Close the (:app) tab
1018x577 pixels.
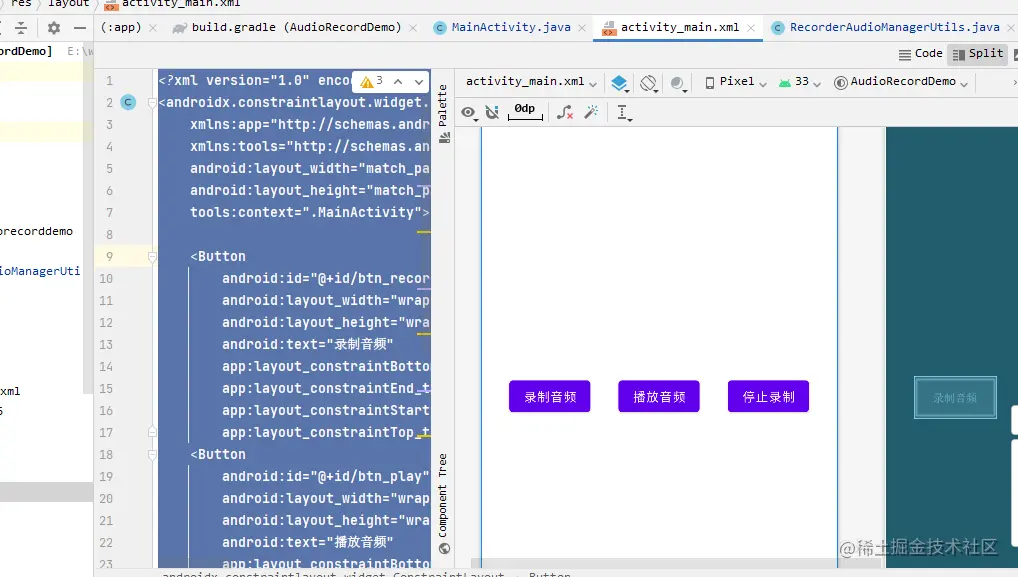coord(153,28)
